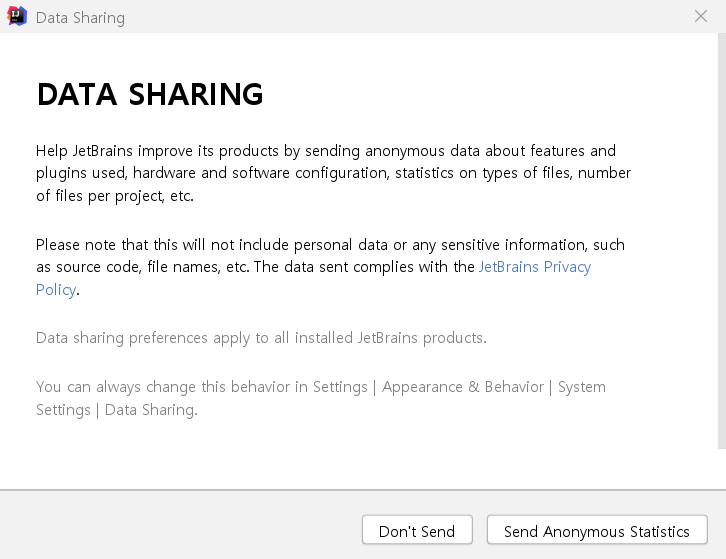The image size is (726, 559).
Task: Close the Data Sharing dialog
Action: click(701, 16)
